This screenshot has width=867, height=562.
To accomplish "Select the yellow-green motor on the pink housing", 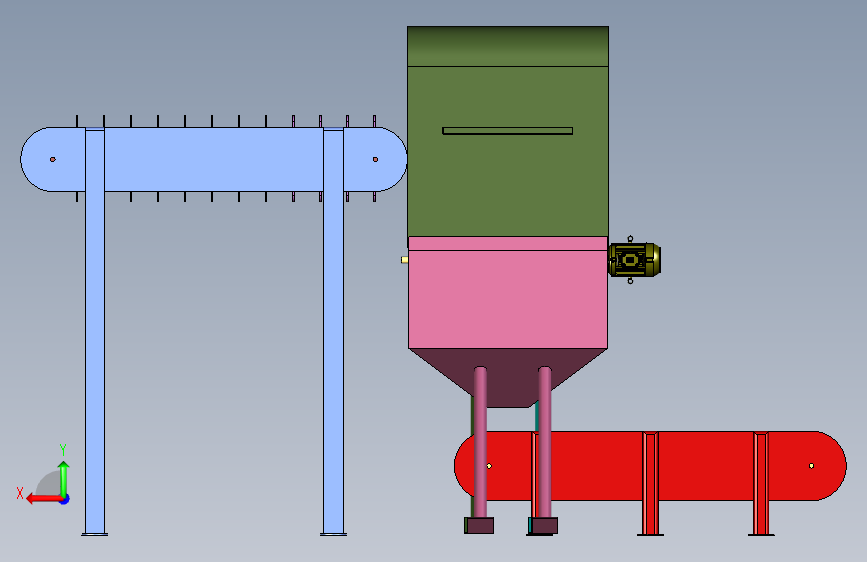I will pyautogui.click(x=634, y=260).
